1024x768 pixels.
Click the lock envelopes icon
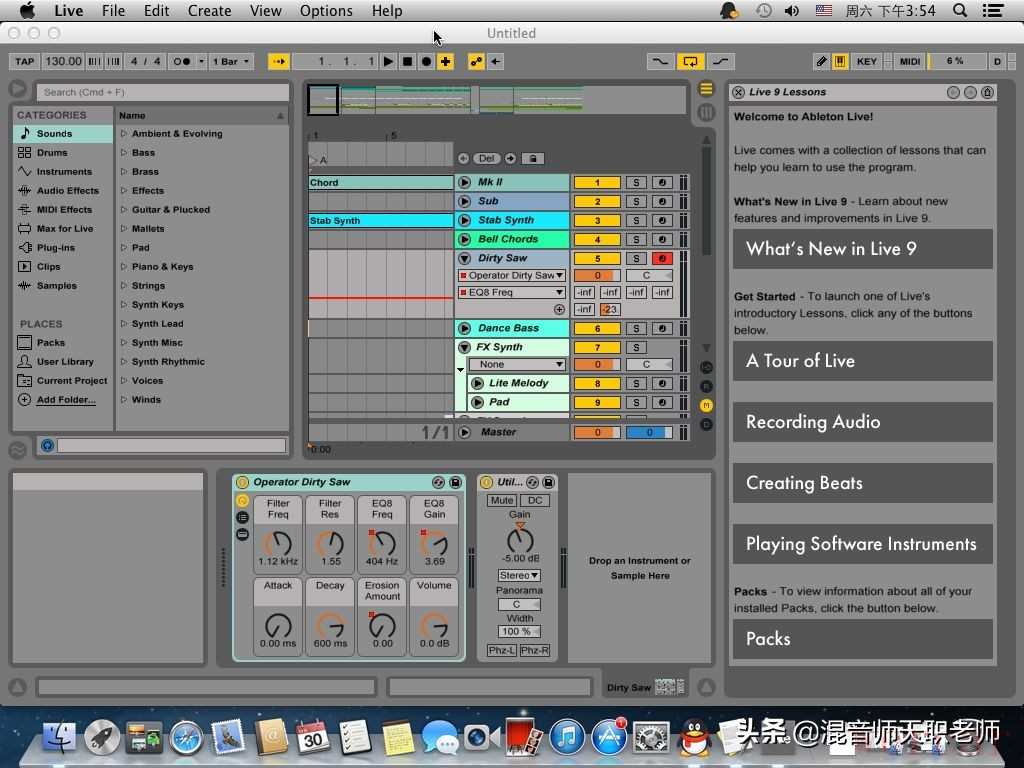(x=533, y=158)
